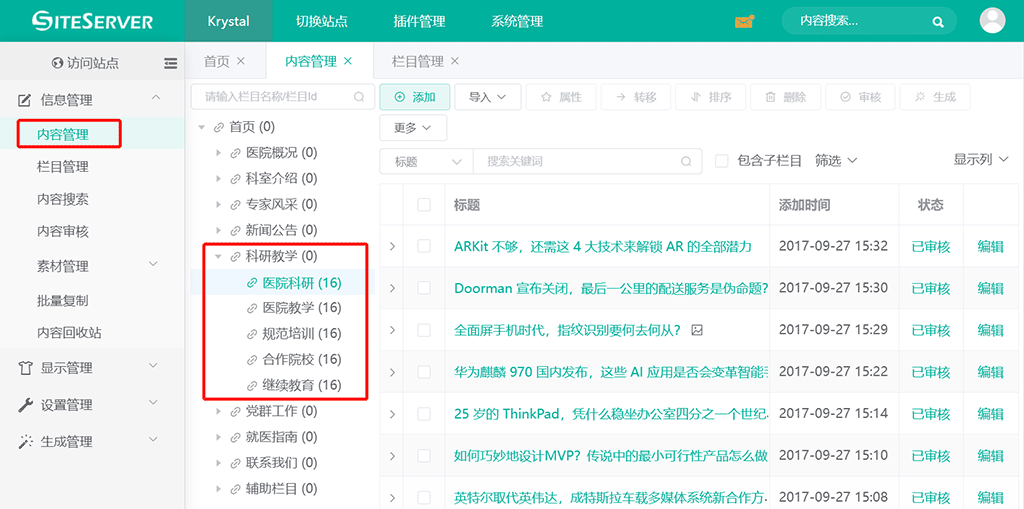Click search icon in keyword search field

click(x=685, y=161)
